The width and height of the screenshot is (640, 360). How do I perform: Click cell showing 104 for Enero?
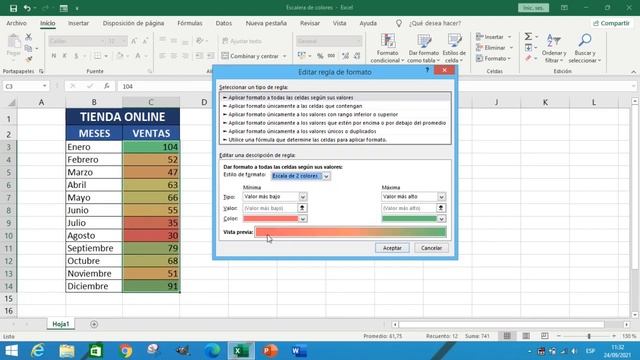tap(151, 147)
